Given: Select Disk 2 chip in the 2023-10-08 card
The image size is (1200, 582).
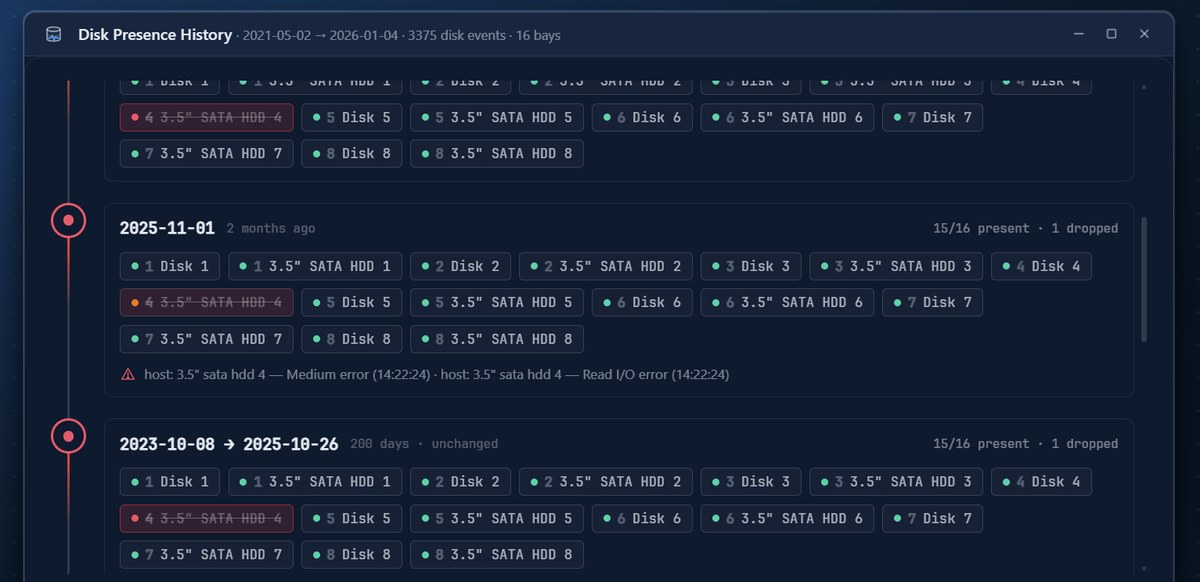Looking at the screenshot, I should click(x=460, y=482).
